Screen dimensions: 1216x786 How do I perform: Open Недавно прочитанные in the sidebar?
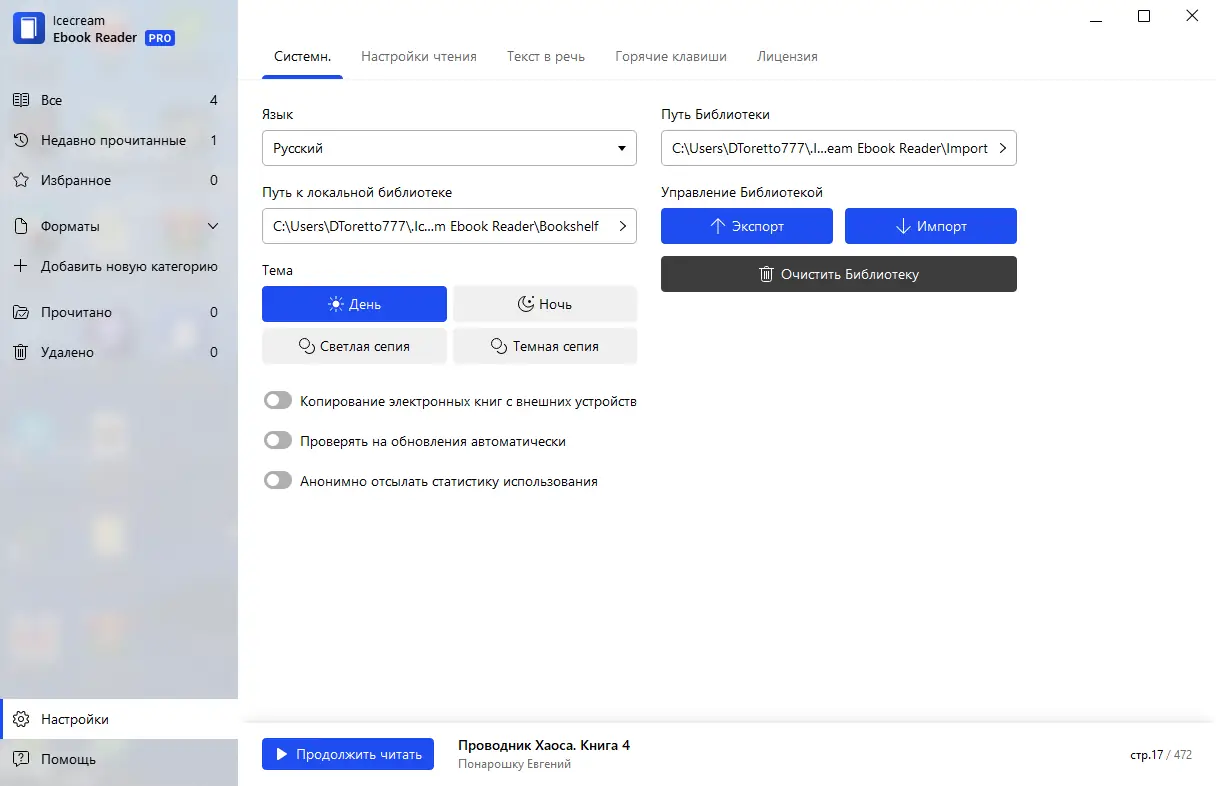click(x=119, y=140)
